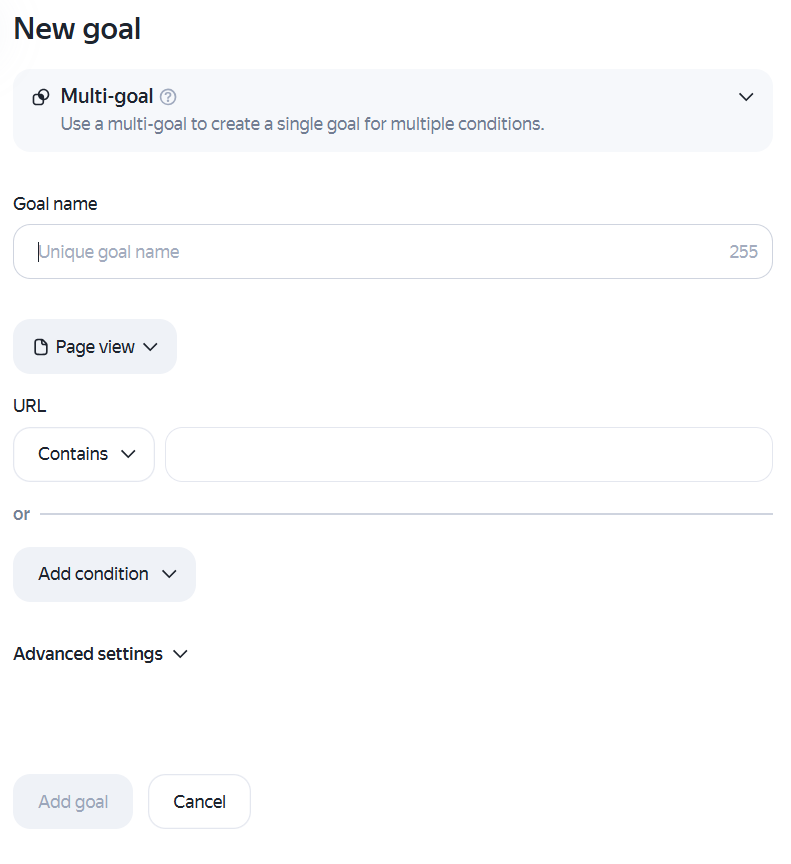Image resolution: width=791 pixels, height=864 pixels.
Task: Click the Add condition chevron arrow
Action: point(169,574)
